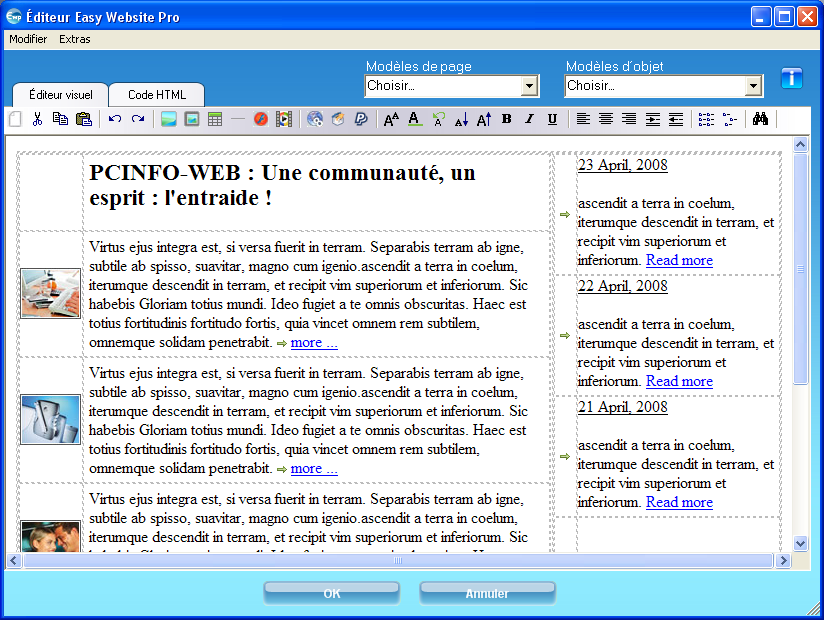Toggle underline formatting
Viewport: 824px width, 620px height.
click(552, 119)
